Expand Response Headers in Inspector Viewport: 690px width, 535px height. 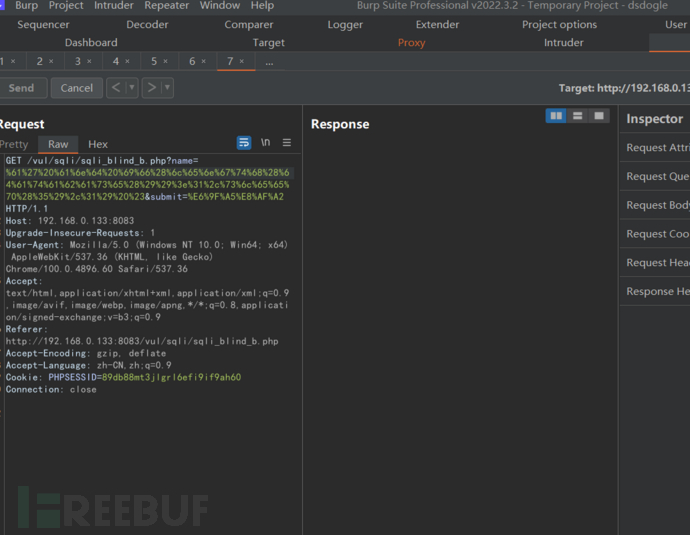657,291
